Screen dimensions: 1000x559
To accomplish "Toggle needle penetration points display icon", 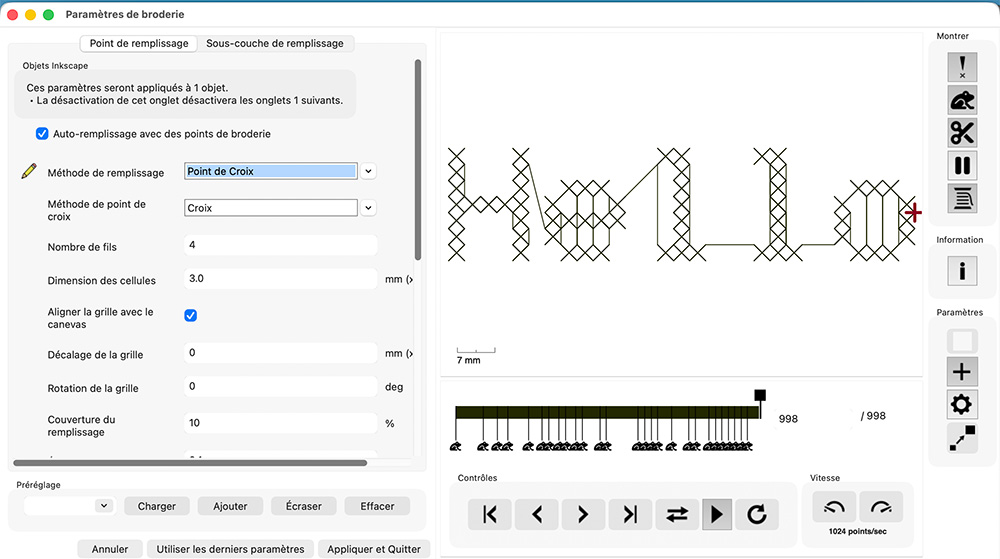I will 962,67.
